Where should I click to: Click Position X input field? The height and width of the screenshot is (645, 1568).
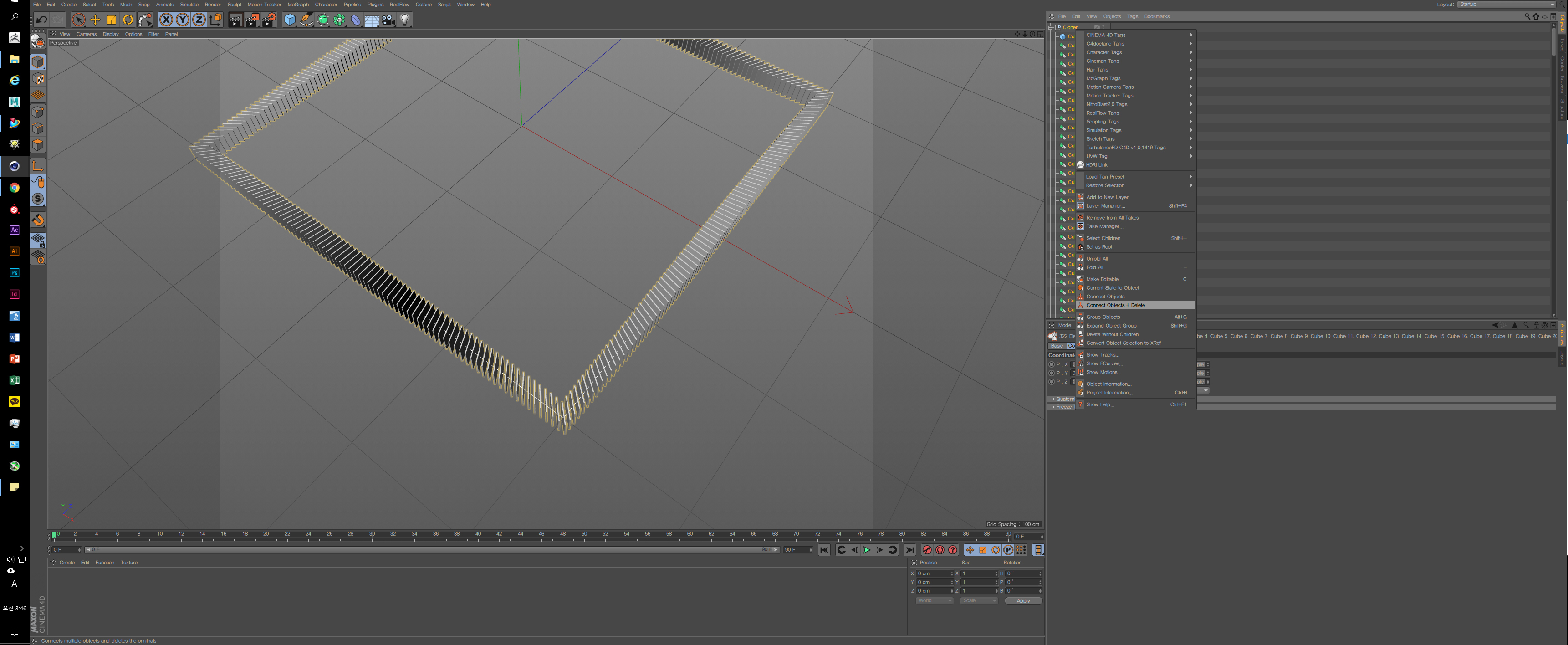(935, 574)
